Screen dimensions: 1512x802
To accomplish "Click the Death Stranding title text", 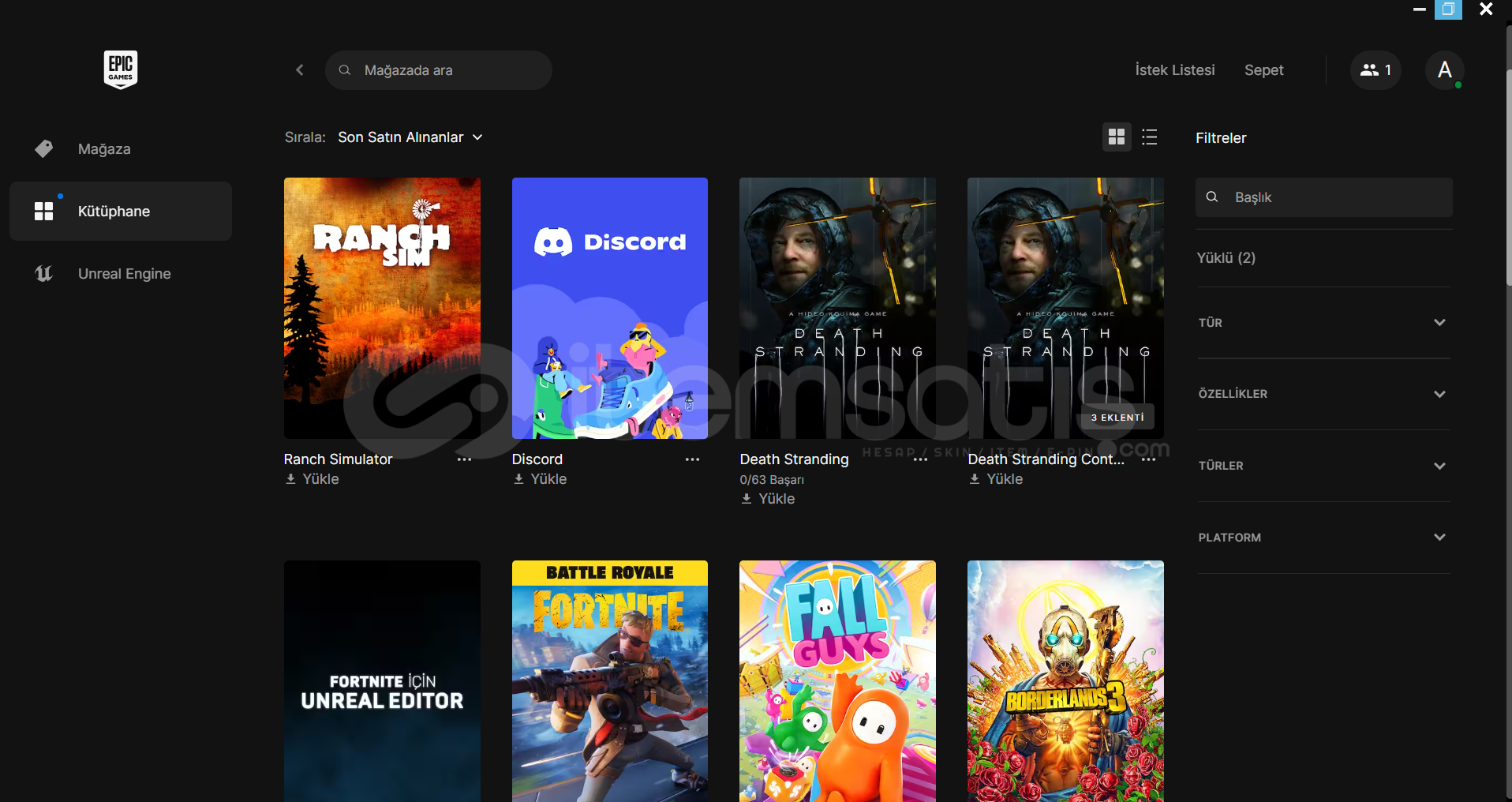I will (794, 459).
